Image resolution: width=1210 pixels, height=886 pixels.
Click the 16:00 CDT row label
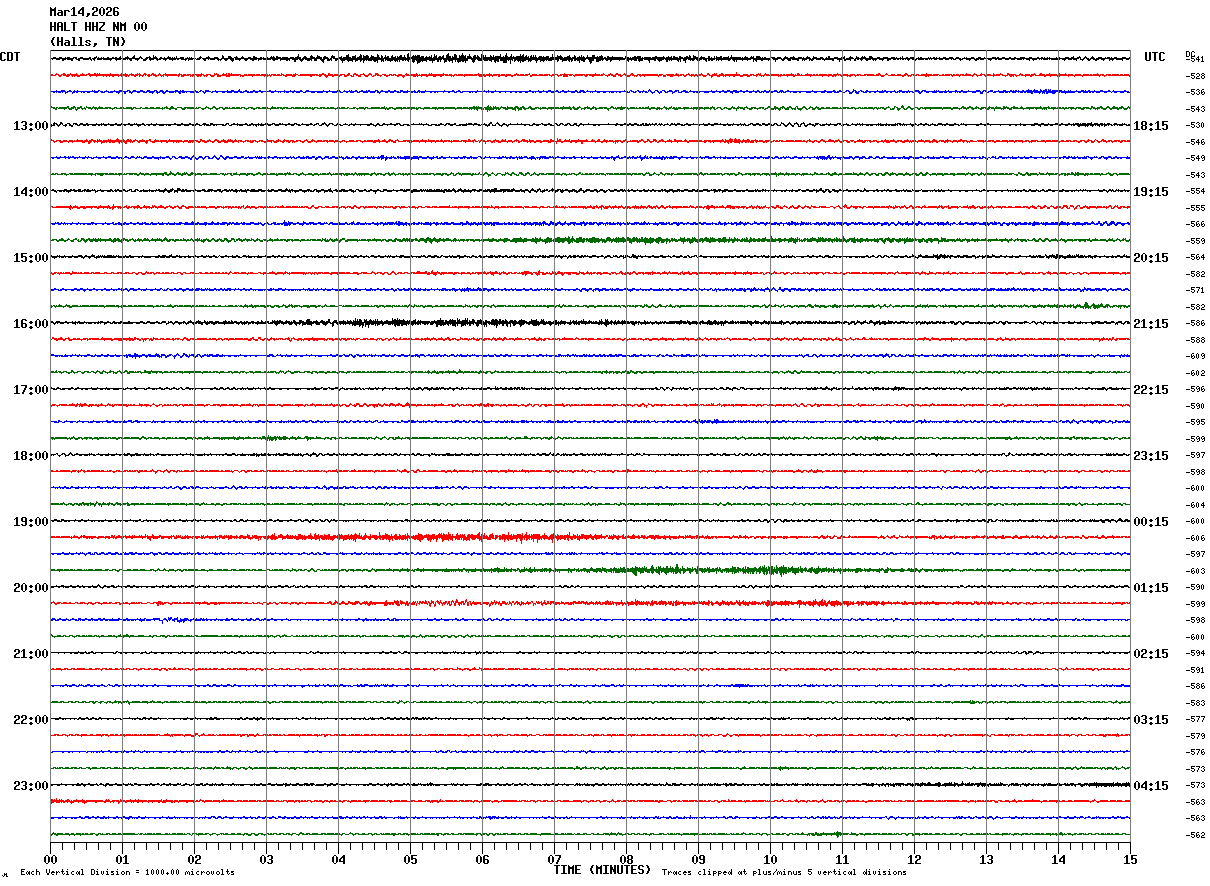[x=30, y=324]
